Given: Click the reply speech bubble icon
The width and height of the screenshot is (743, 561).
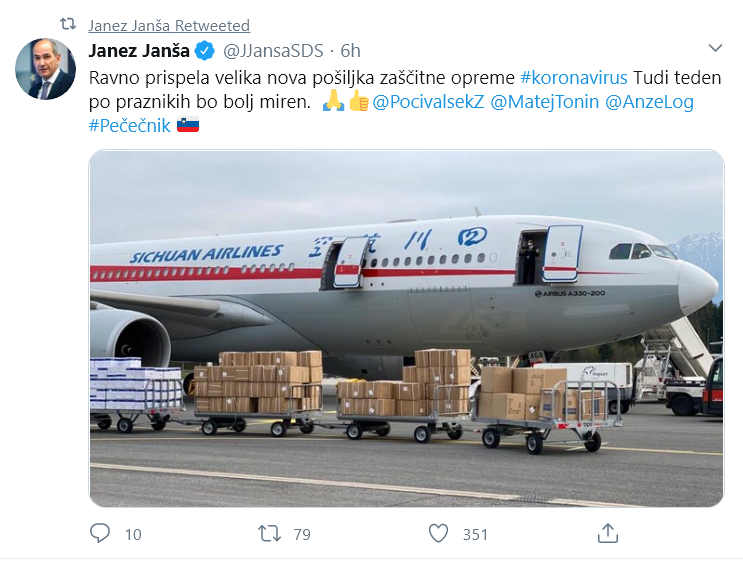Looking at the screenshot, I should point(101,534).
